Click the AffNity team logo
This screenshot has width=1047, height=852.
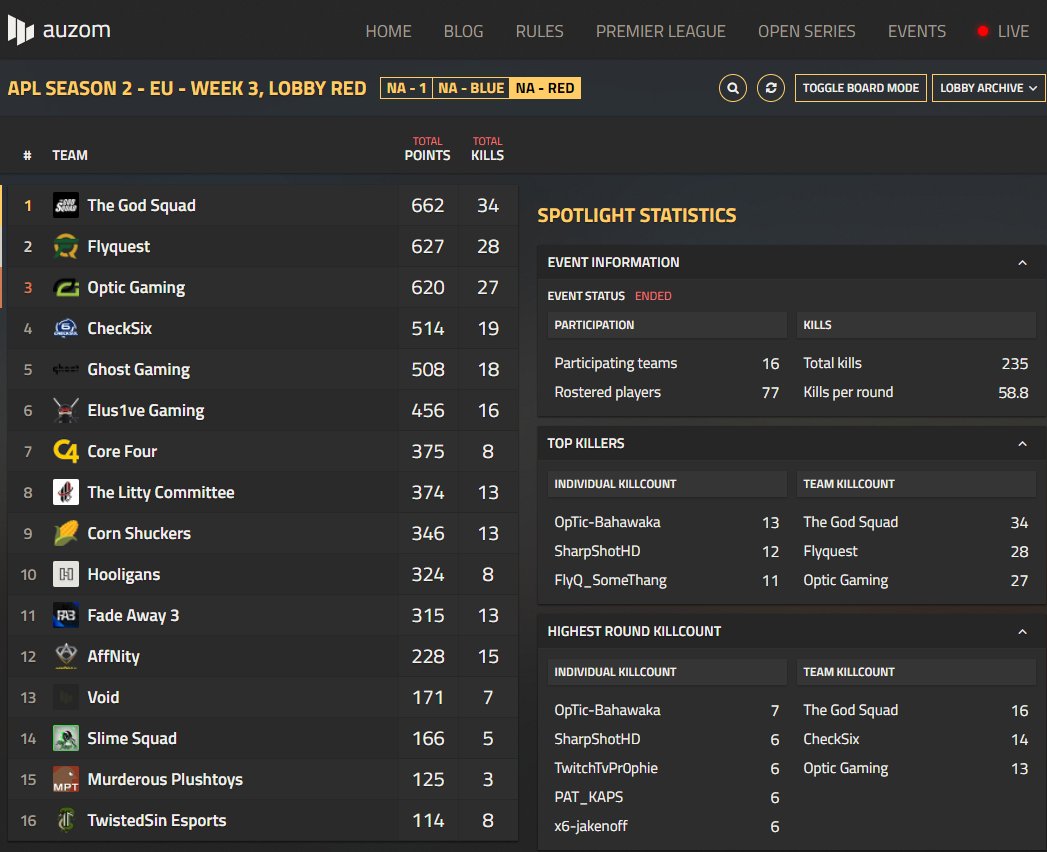tap(65, 656)
